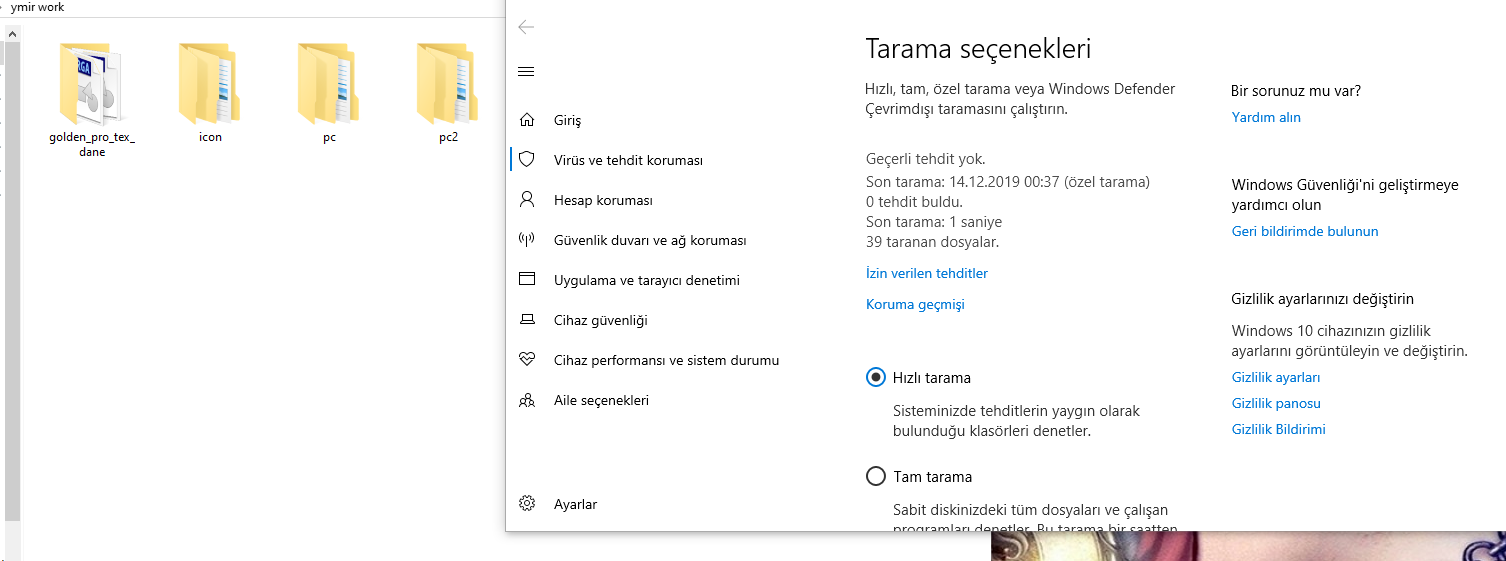
Task: Click the Gizlilik ayarlarınızı değiştirin heading
Action: point(1323,299)
